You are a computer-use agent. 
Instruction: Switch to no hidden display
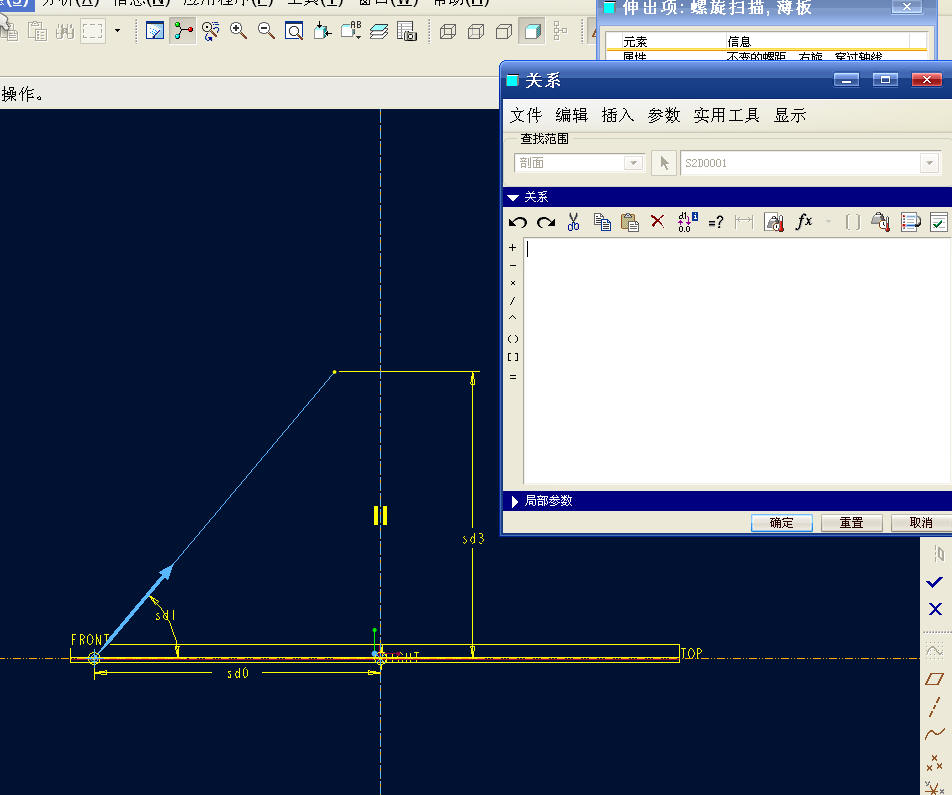(x=504, y=32)
